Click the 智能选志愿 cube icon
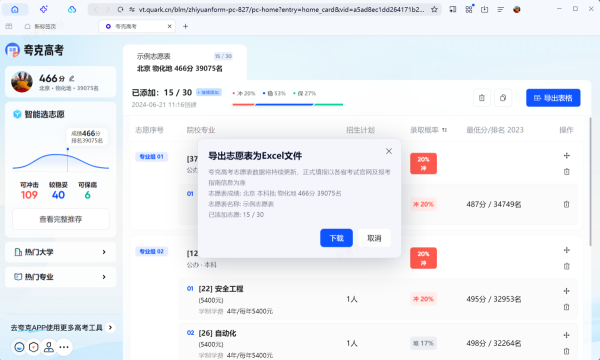The width and height of the screenshot is (600, 360). [17, 114]
